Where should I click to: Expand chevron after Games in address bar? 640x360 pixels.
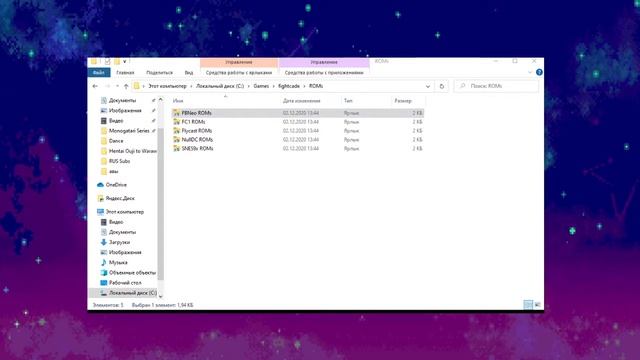[273, 86]
